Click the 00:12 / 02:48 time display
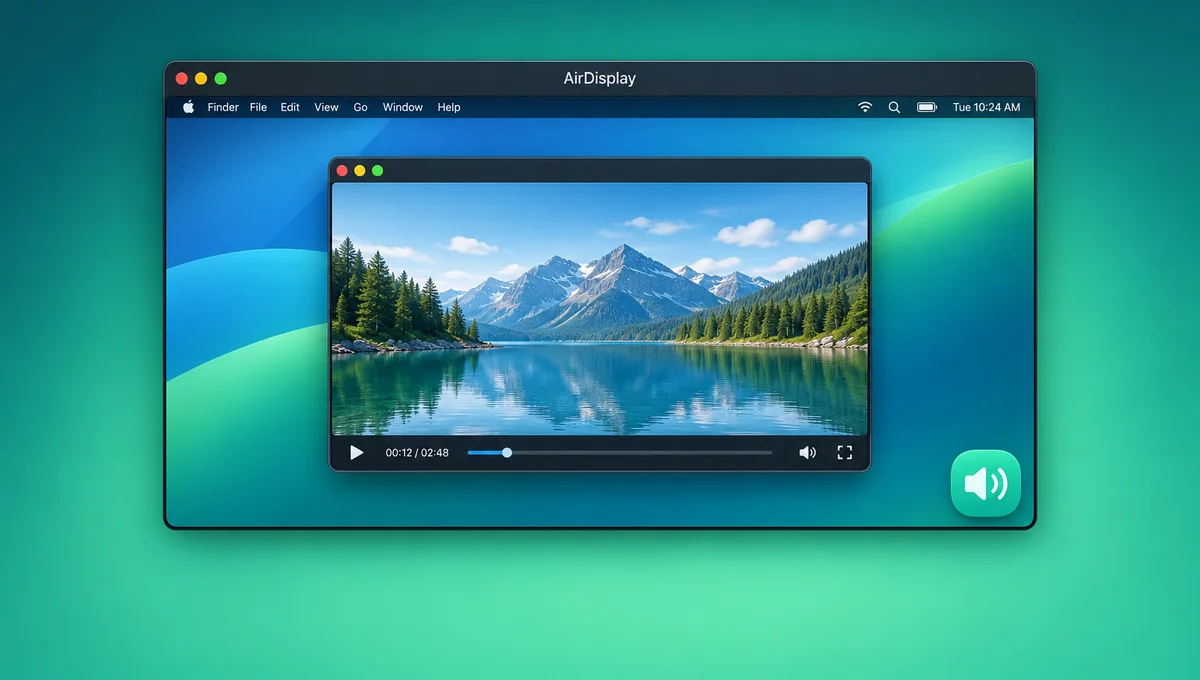The width and height of the screenshot is (1200, 680). pos(417,453)
